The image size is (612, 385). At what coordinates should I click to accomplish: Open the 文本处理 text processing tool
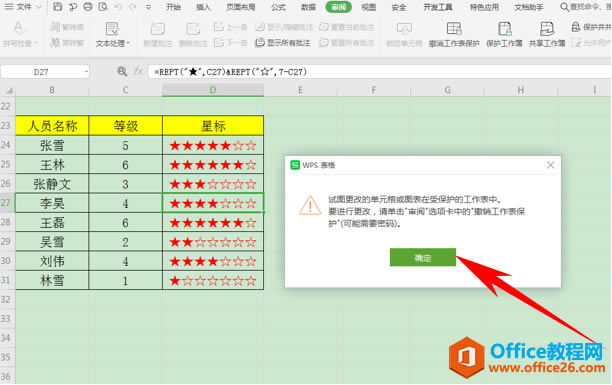pos(112,34)
